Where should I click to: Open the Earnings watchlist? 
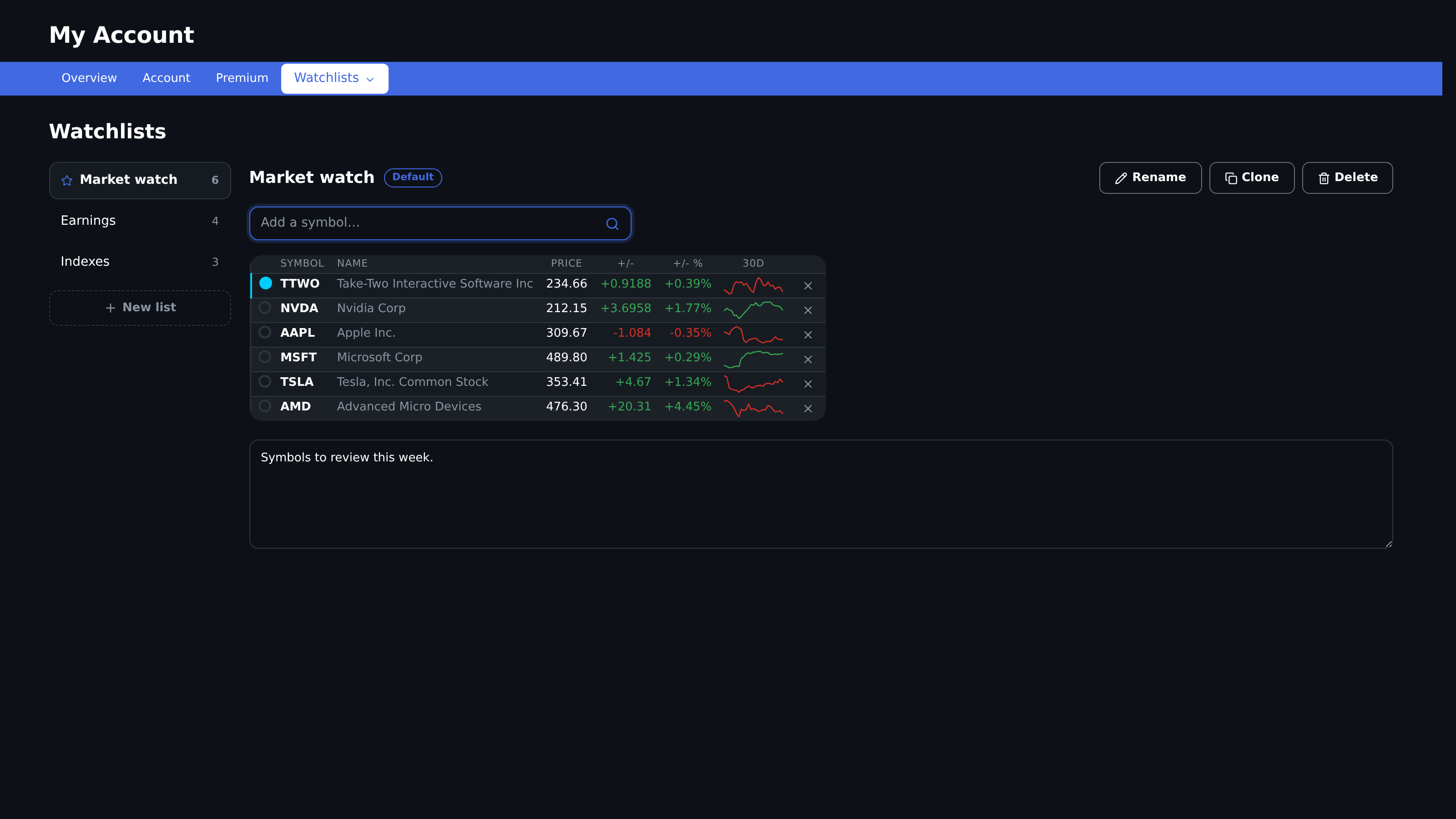(x=140, y=221)
